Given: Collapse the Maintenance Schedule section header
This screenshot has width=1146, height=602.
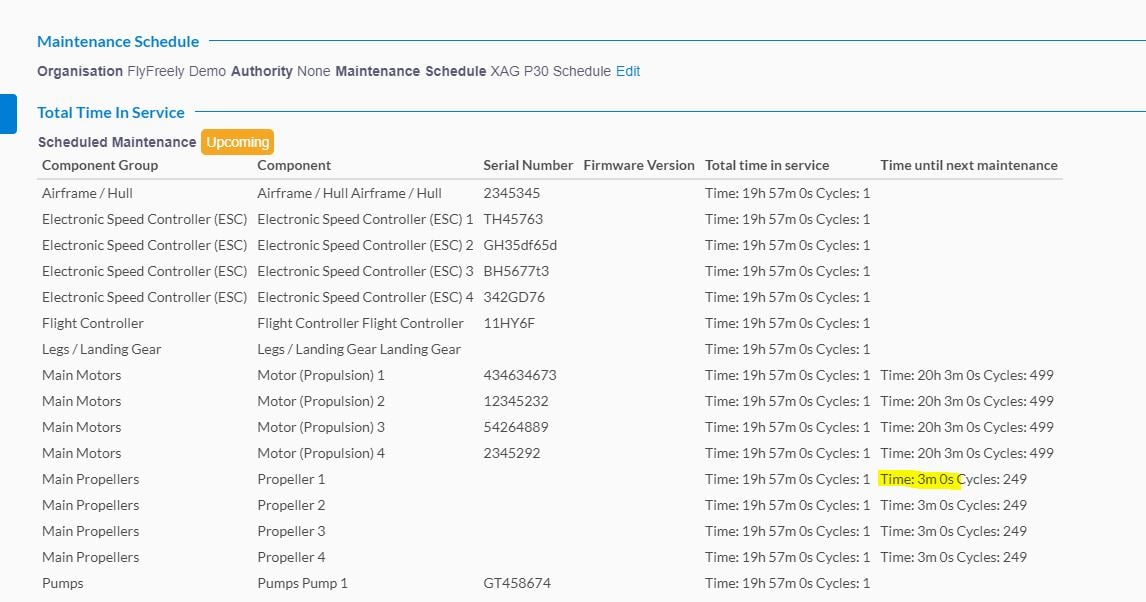Looking at the screenshot, I should [x=117, y=41].
